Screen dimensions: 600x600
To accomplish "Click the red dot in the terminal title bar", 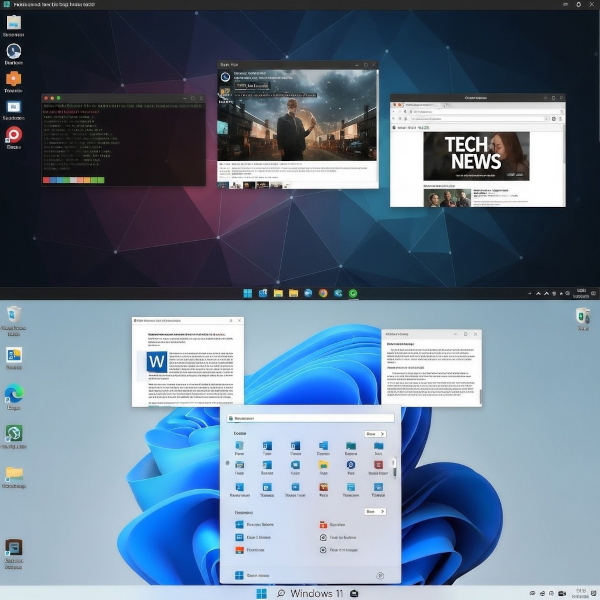I will point(46,98).
